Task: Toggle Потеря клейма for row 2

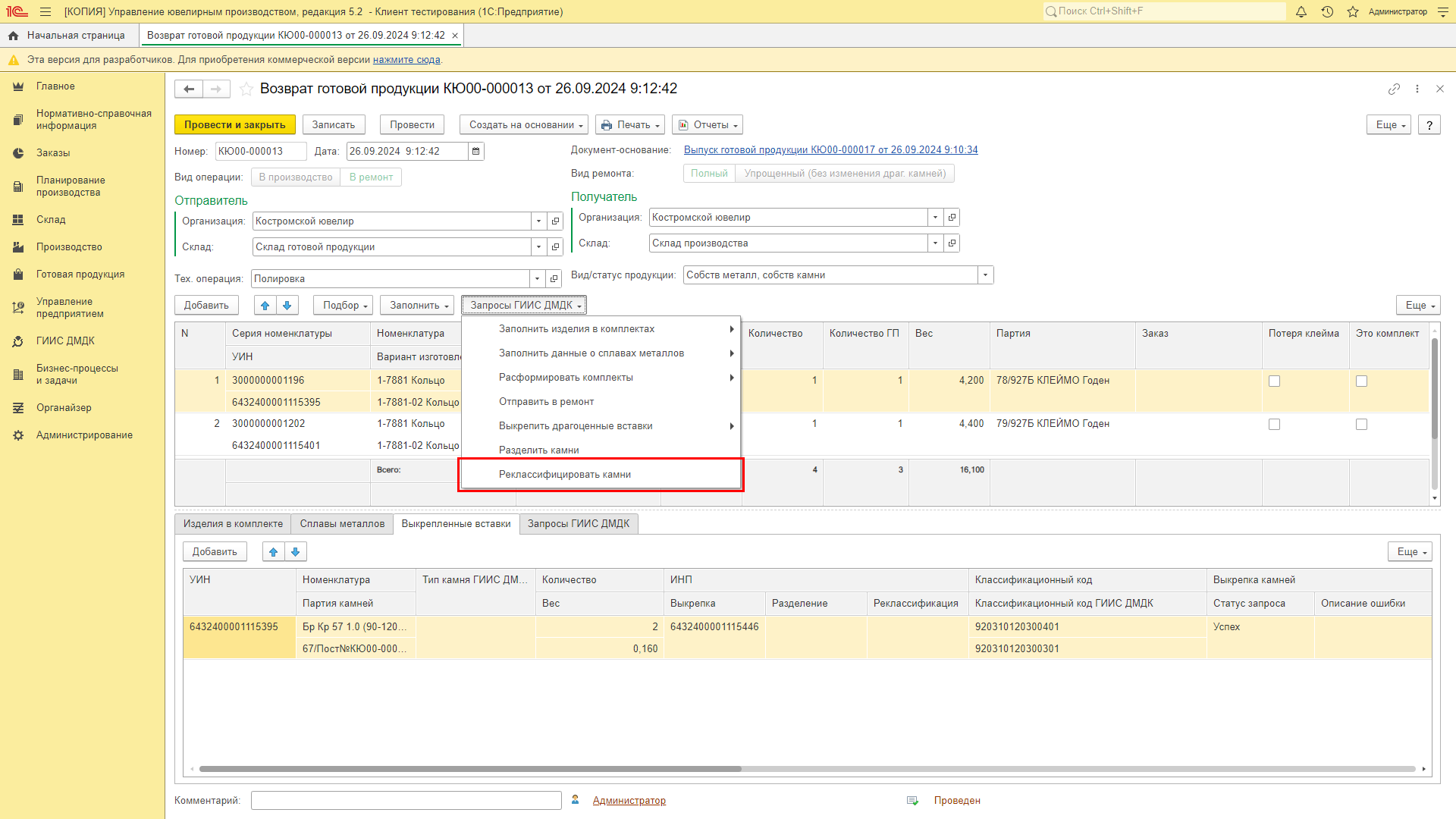Action: (1274, 425)
